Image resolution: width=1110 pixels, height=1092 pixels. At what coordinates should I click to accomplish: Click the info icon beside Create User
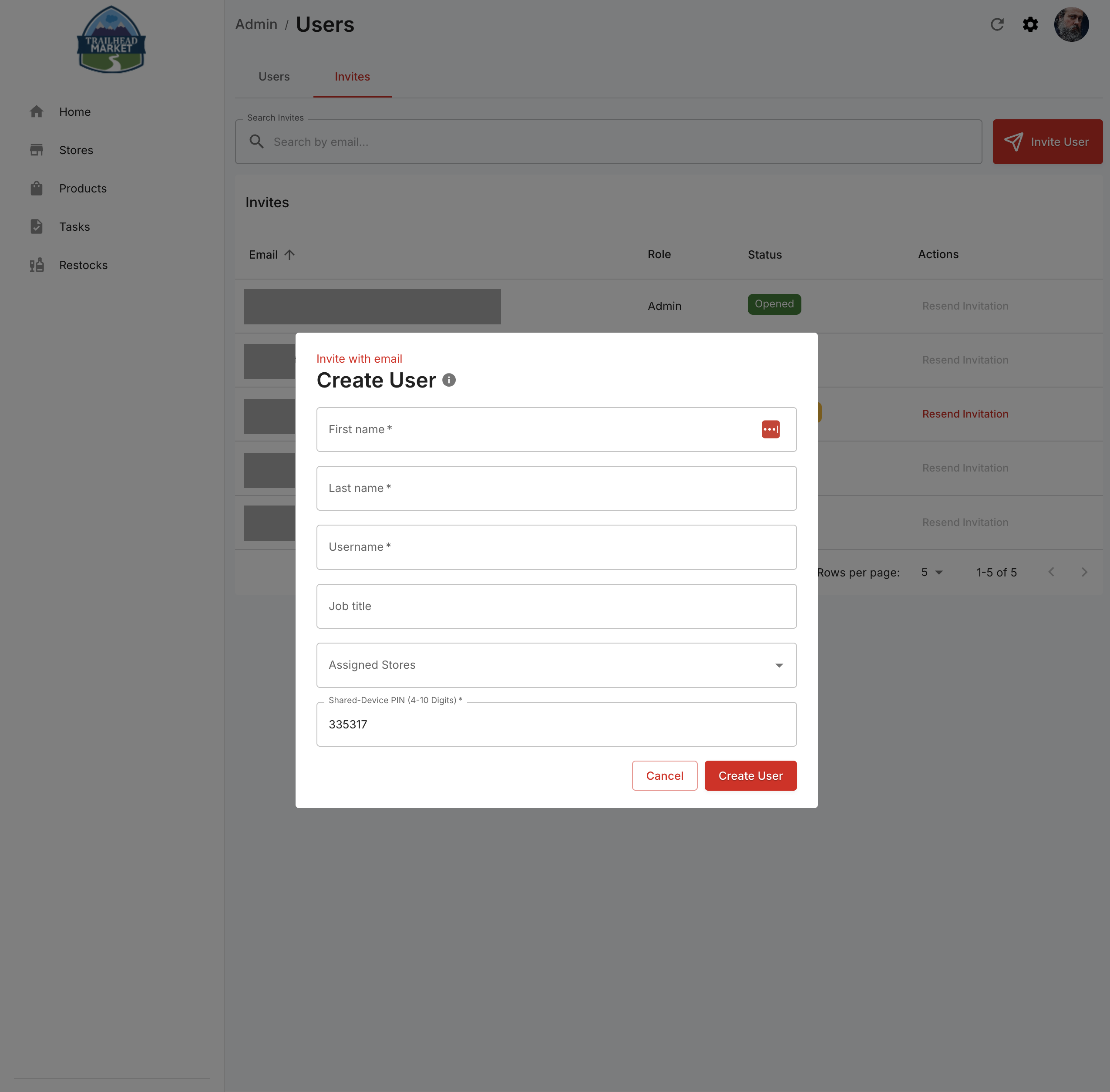(x=449, y=380)
